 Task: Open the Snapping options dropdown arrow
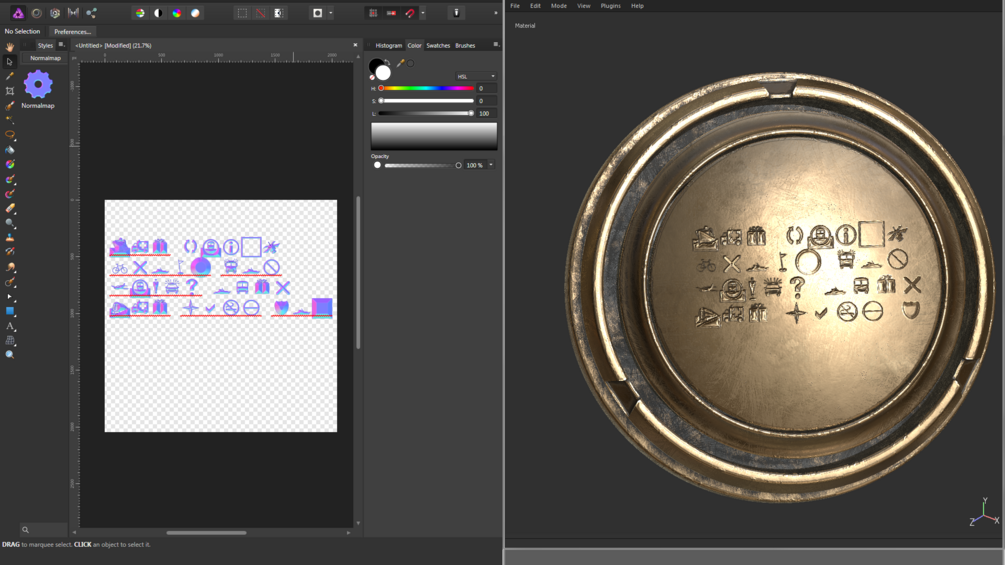point(422,13)
